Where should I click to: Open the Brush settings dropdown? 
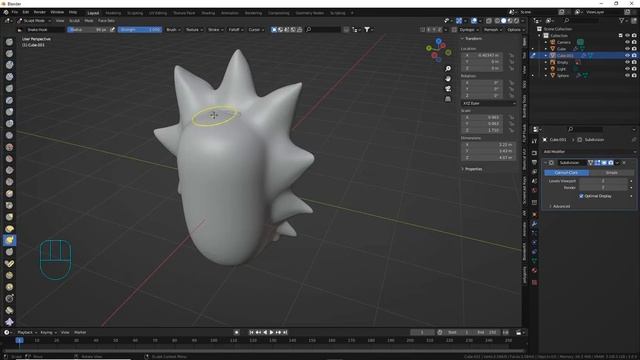(x=173, y=30)
